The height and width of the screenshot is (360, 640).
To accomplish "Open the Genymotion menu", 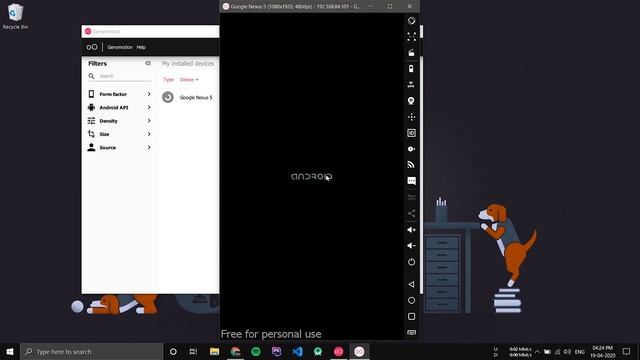I will point(120,47).
